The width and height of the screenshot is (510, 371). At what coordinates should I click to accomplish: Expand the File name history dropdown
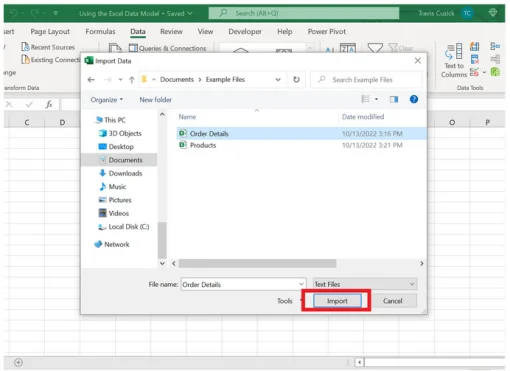301,284
